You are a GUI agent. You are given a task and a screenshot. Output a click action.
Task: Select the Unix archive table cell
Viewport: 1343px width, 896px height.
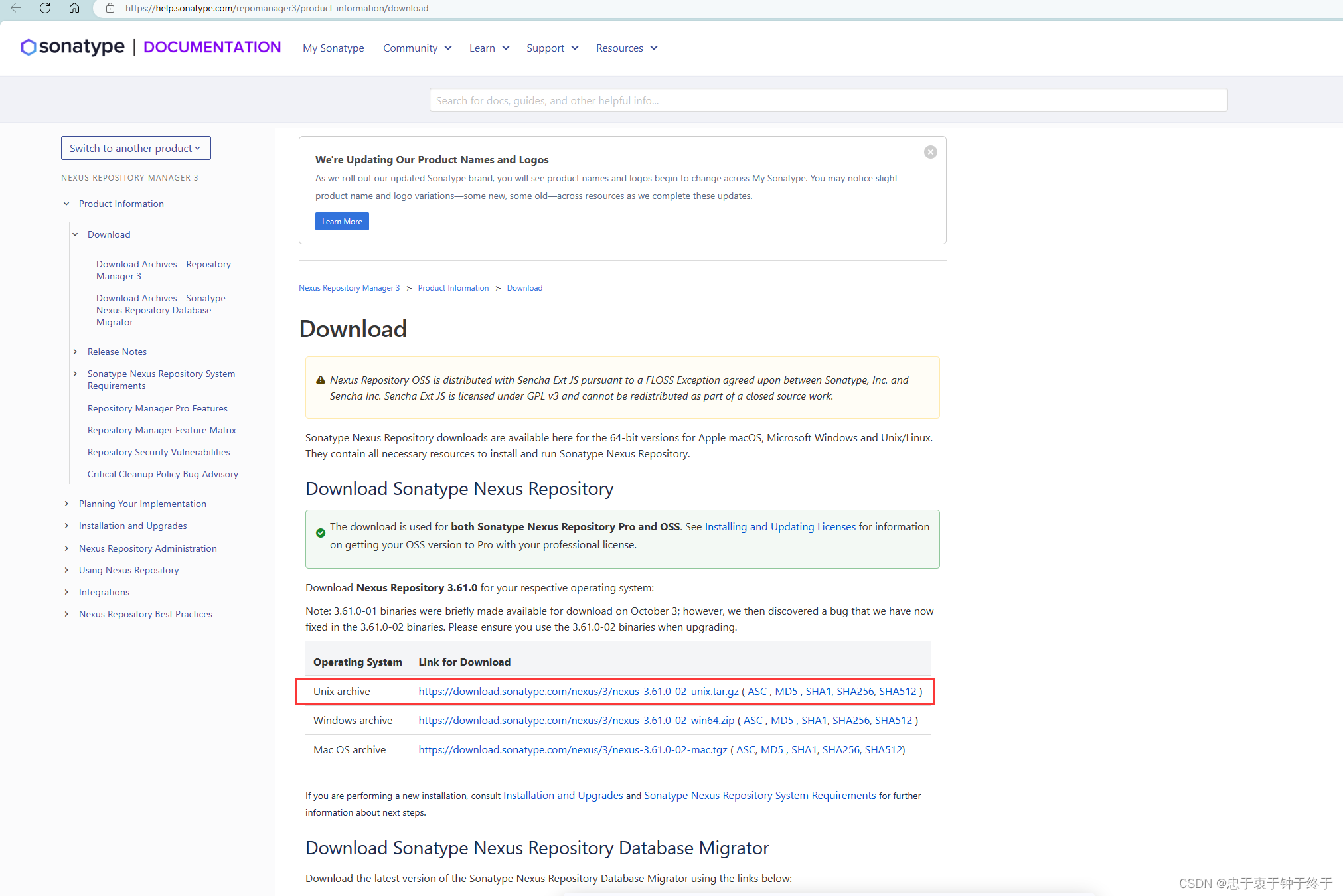point(342,691)
